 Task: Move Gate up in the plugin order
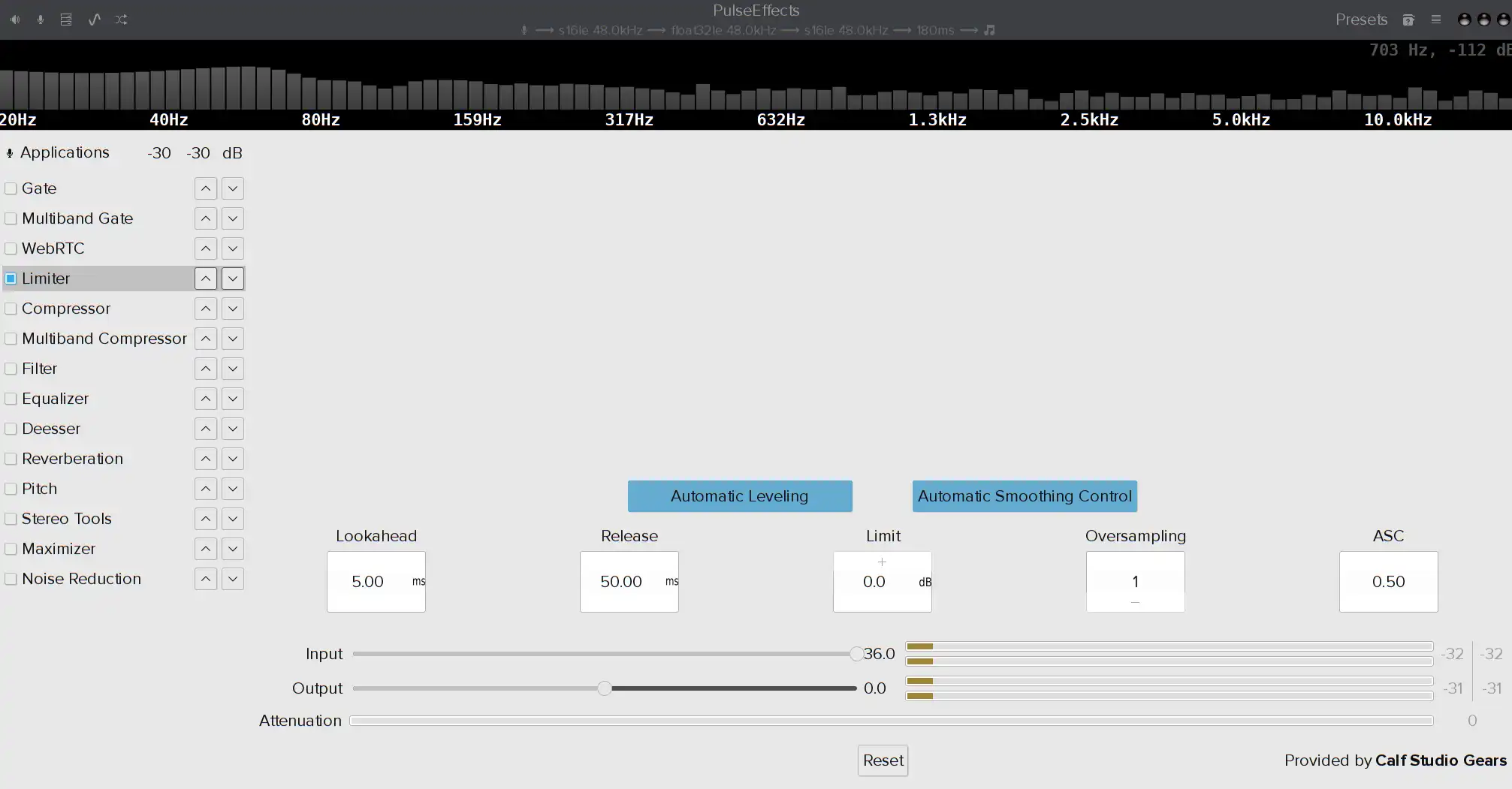[206, 188]
